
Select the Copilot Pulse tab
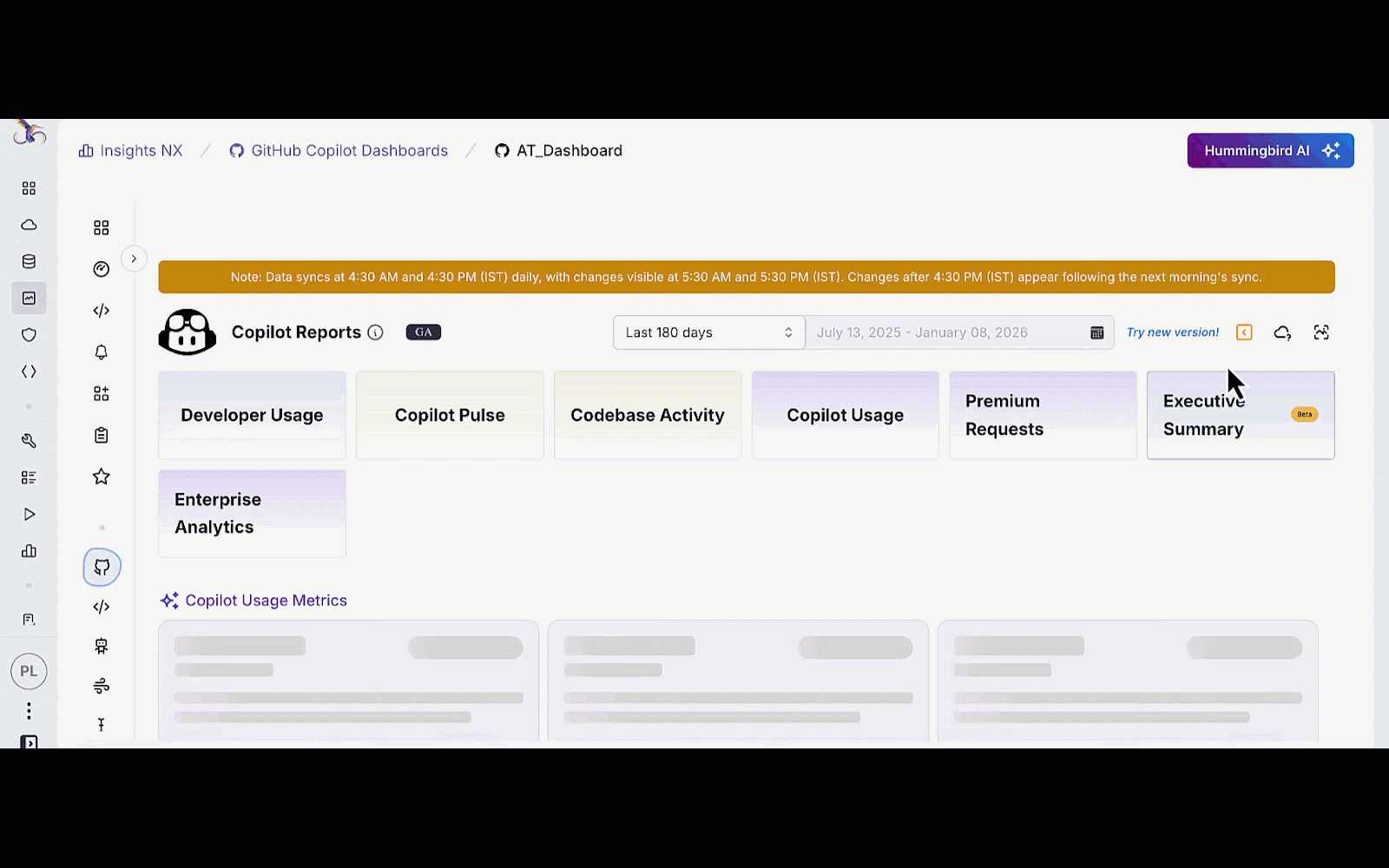pyautogui.click(x=450, y=415)
